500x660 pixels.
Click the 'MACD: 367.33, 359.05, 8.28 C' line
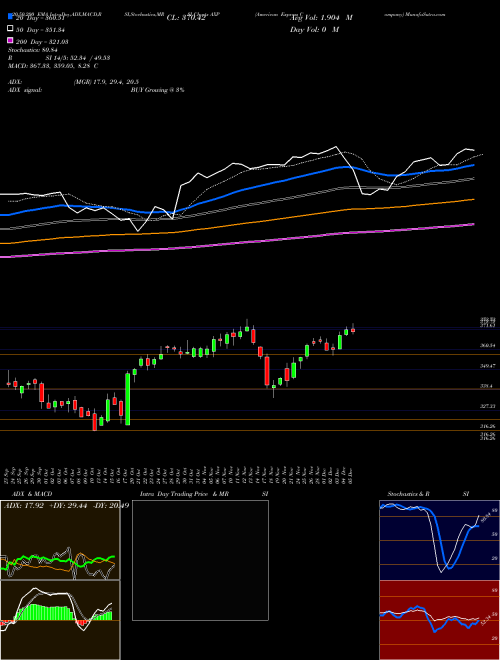click(x=53, y=66)
